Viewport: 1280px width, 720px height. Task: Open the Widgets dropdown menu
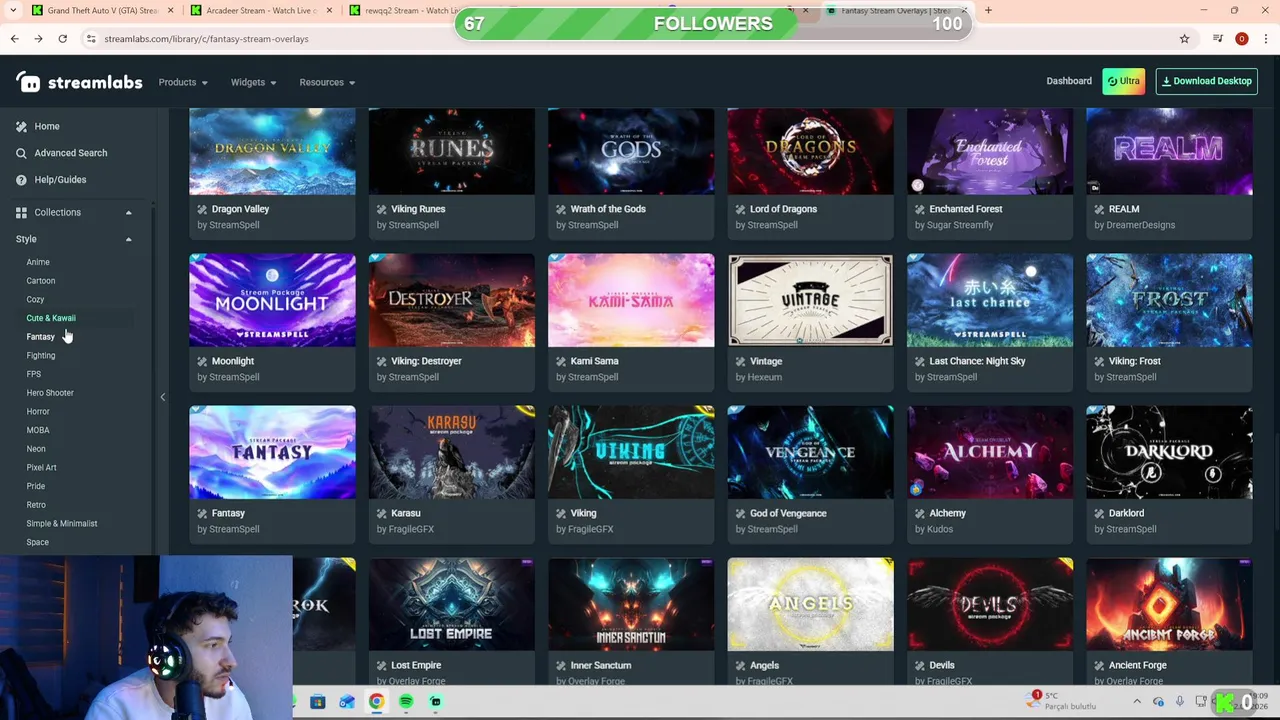[253, 82]
